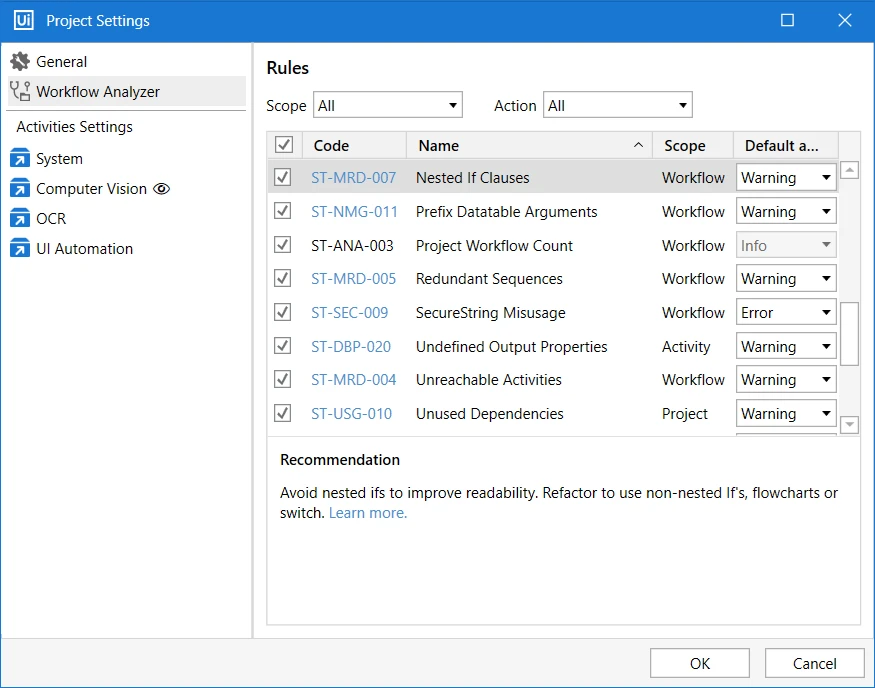Viewport: 875px width, 688px height.
Task: Uncheck the Prefix Datatable Arguments rule
Action: click(282, 211)
